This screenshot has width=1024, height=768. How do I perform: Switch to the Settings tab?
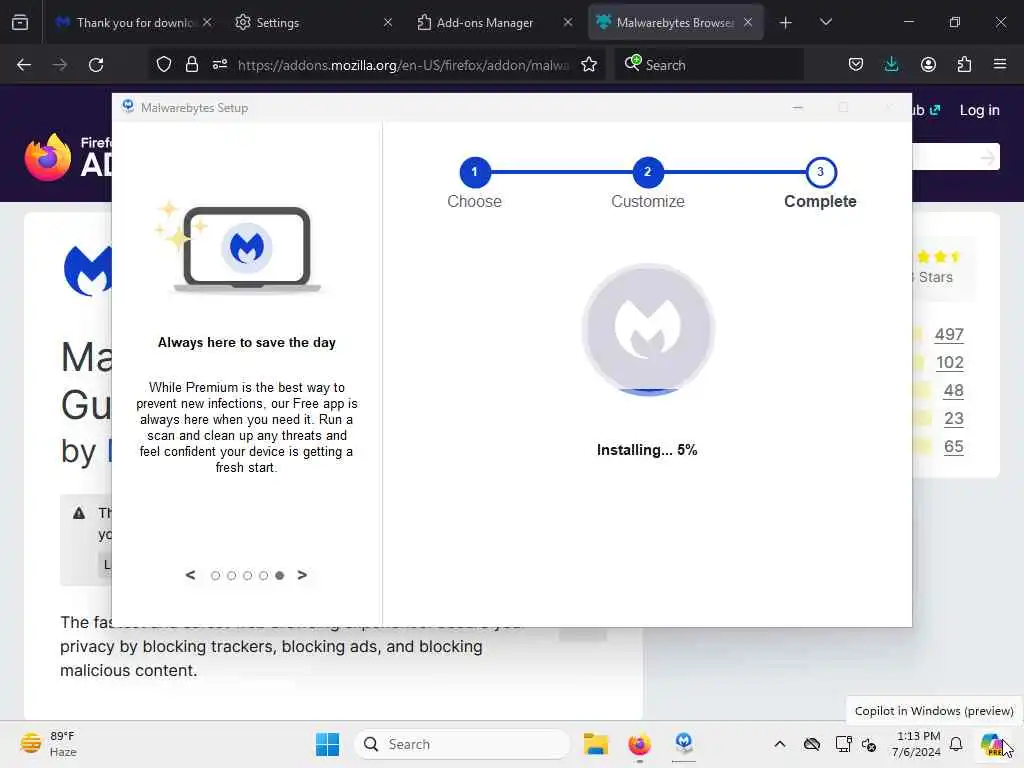312,22
